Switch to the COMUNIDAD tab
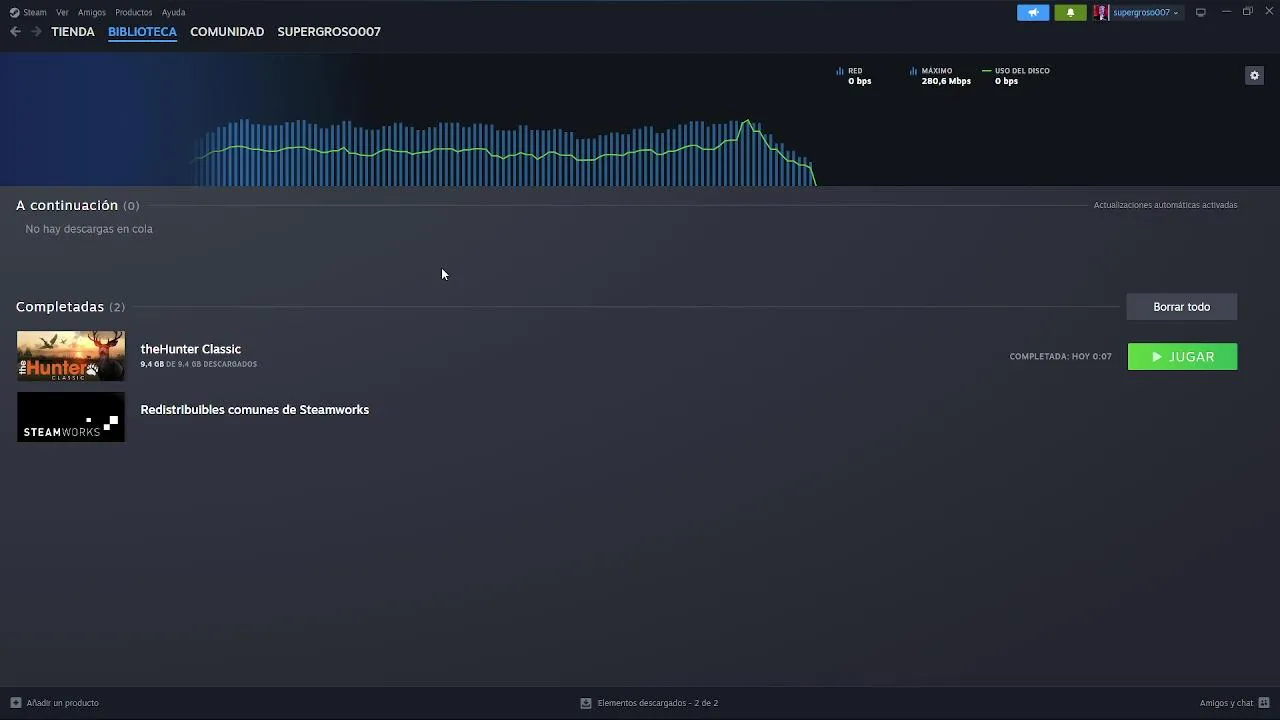The width and height of the screenshot is (1280, 720). [x=227, y=32]
